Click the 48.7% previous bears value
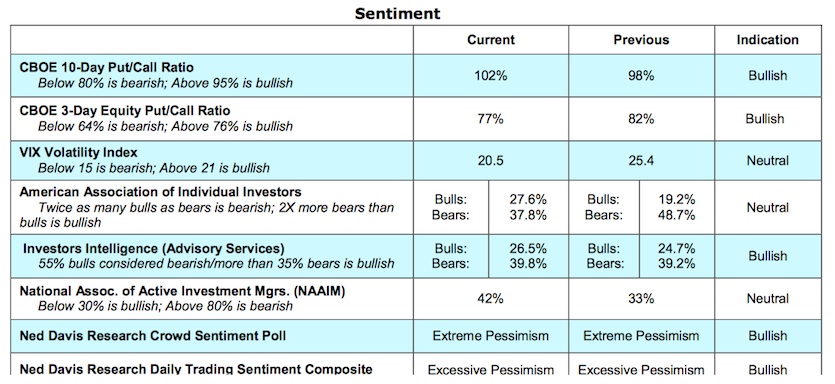835x384 pixels. (x=676, y=215)
